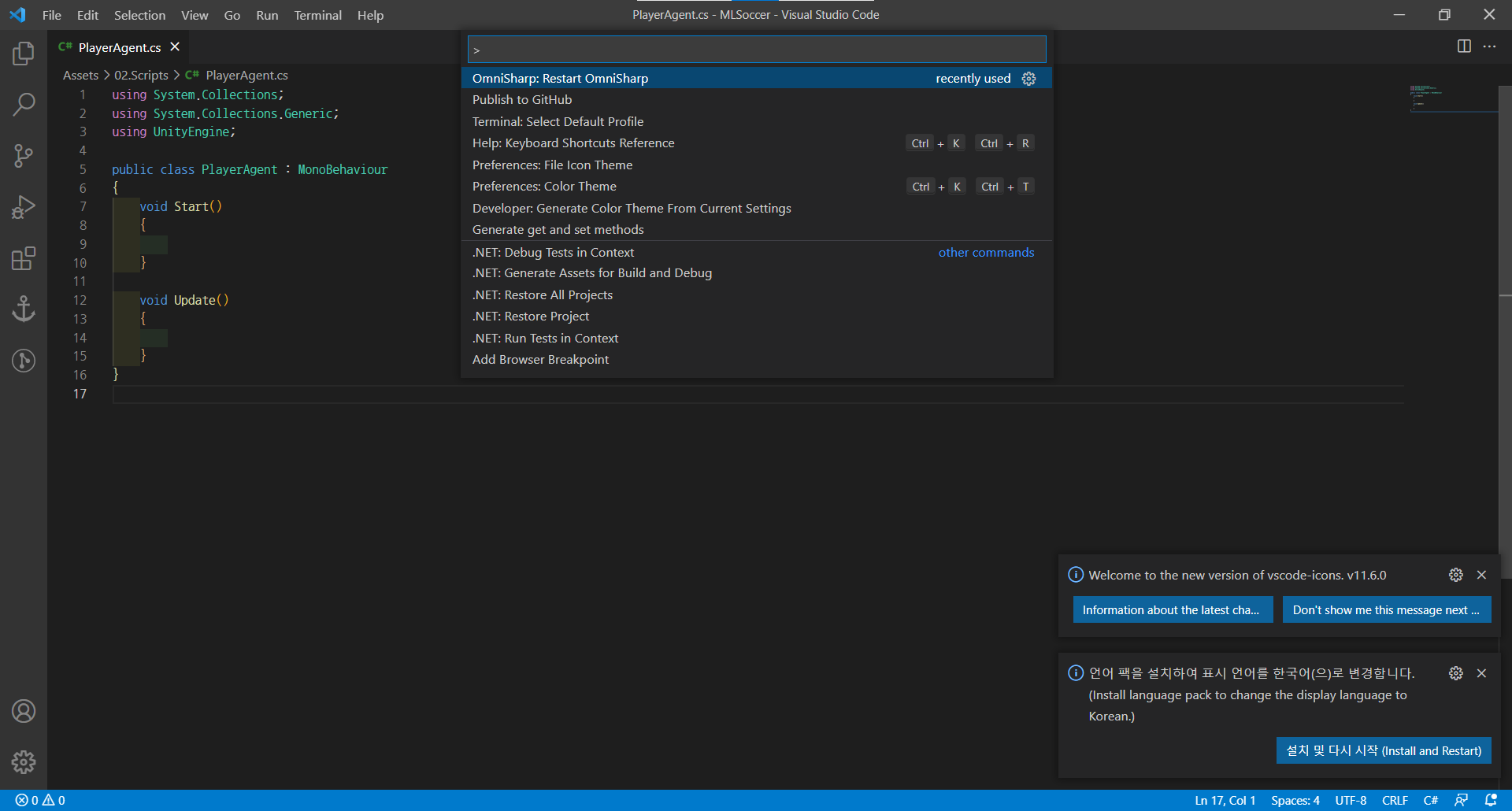Open gear on vscode-icons notification
Screen dimensions: 1512x811
tap(1456, 575)
